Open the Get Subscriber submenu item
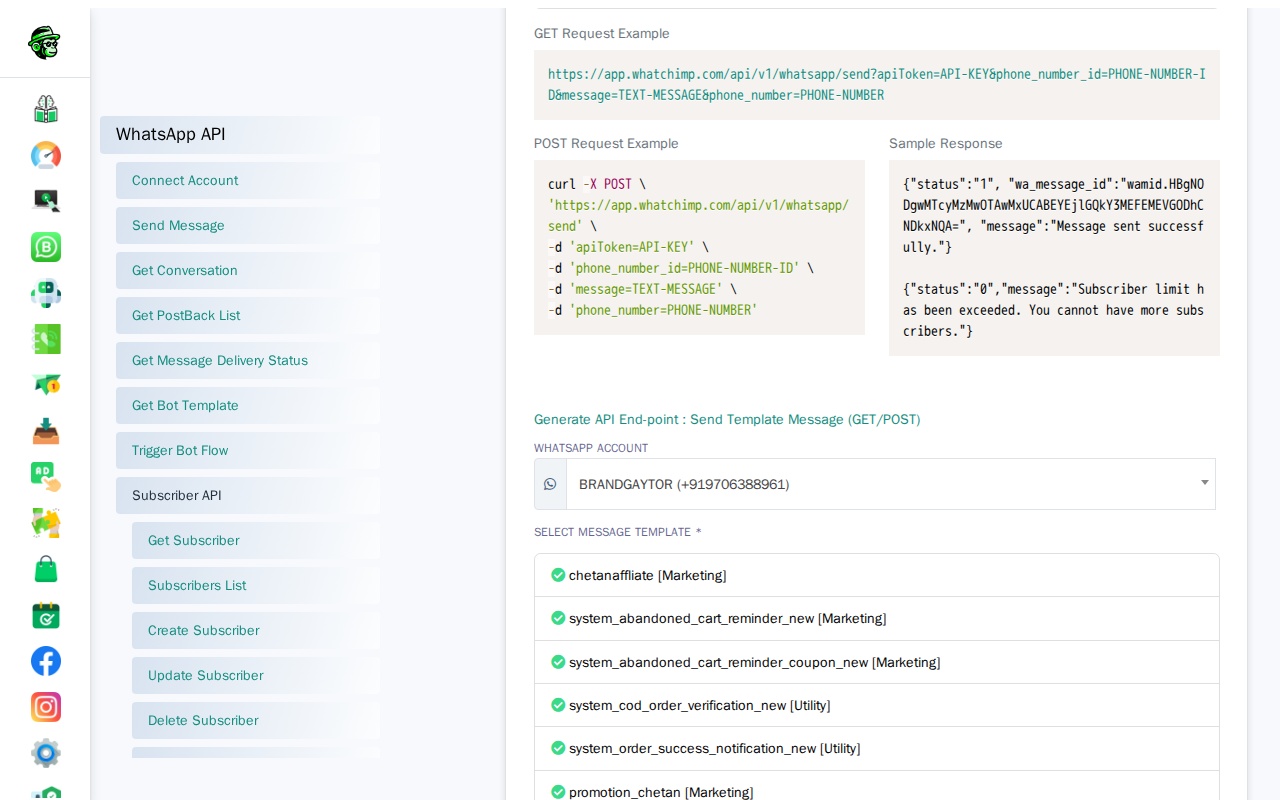The image size is (1280, 800). (256, 541)
